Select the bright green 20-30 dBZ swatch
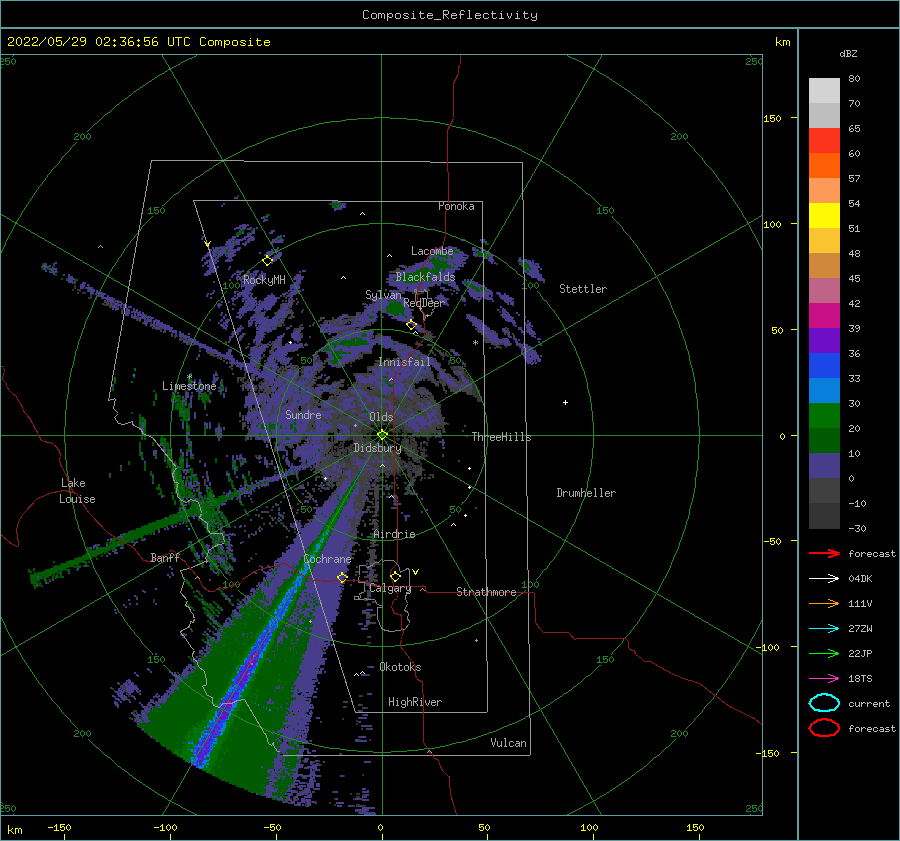This screenshot has width=900, height=841. (x=824, y=416)
